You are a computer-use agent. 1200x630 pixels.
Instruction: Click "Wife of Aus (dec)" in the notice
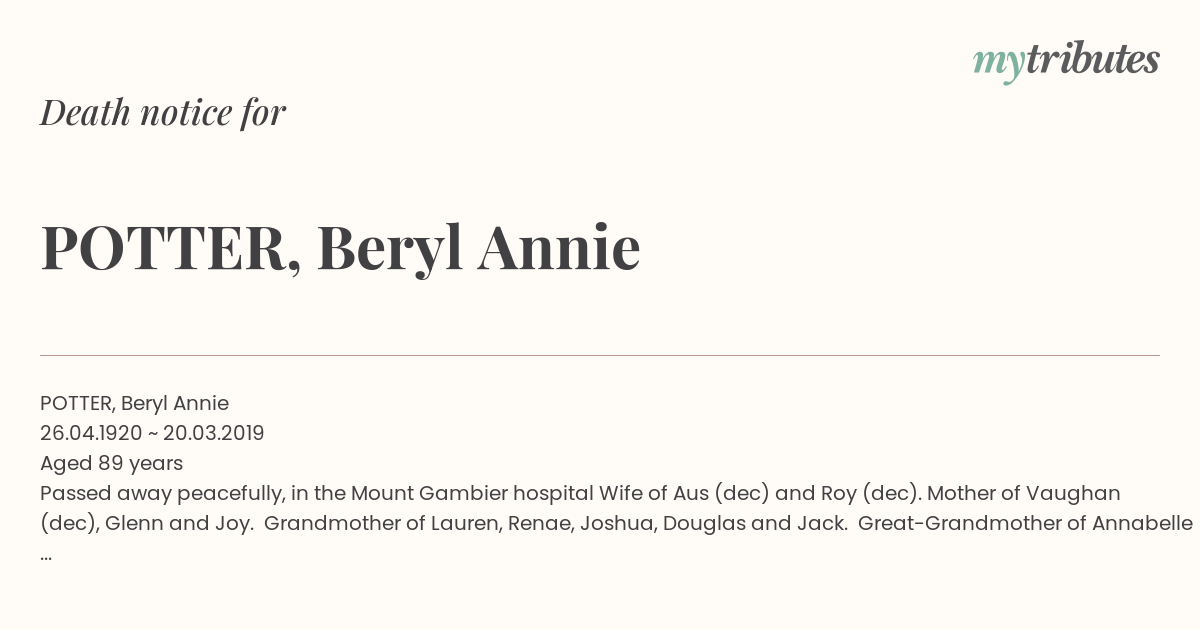pos(684,493)
